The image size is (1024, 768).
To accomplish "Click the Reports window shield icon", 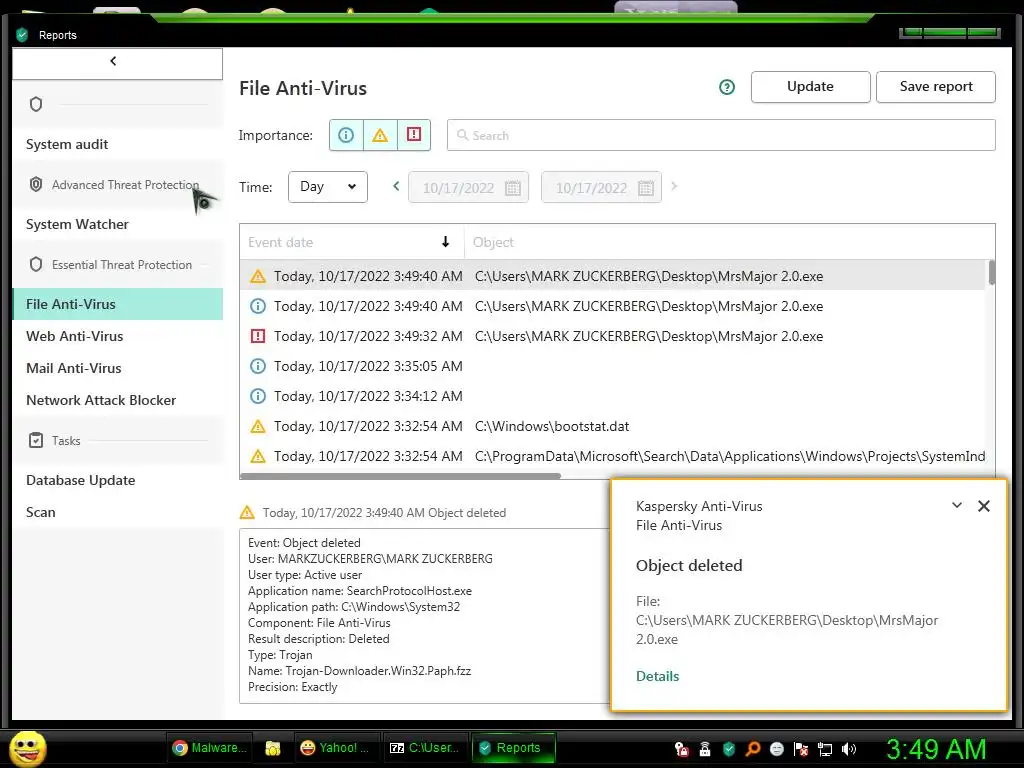I will (22, 35).
